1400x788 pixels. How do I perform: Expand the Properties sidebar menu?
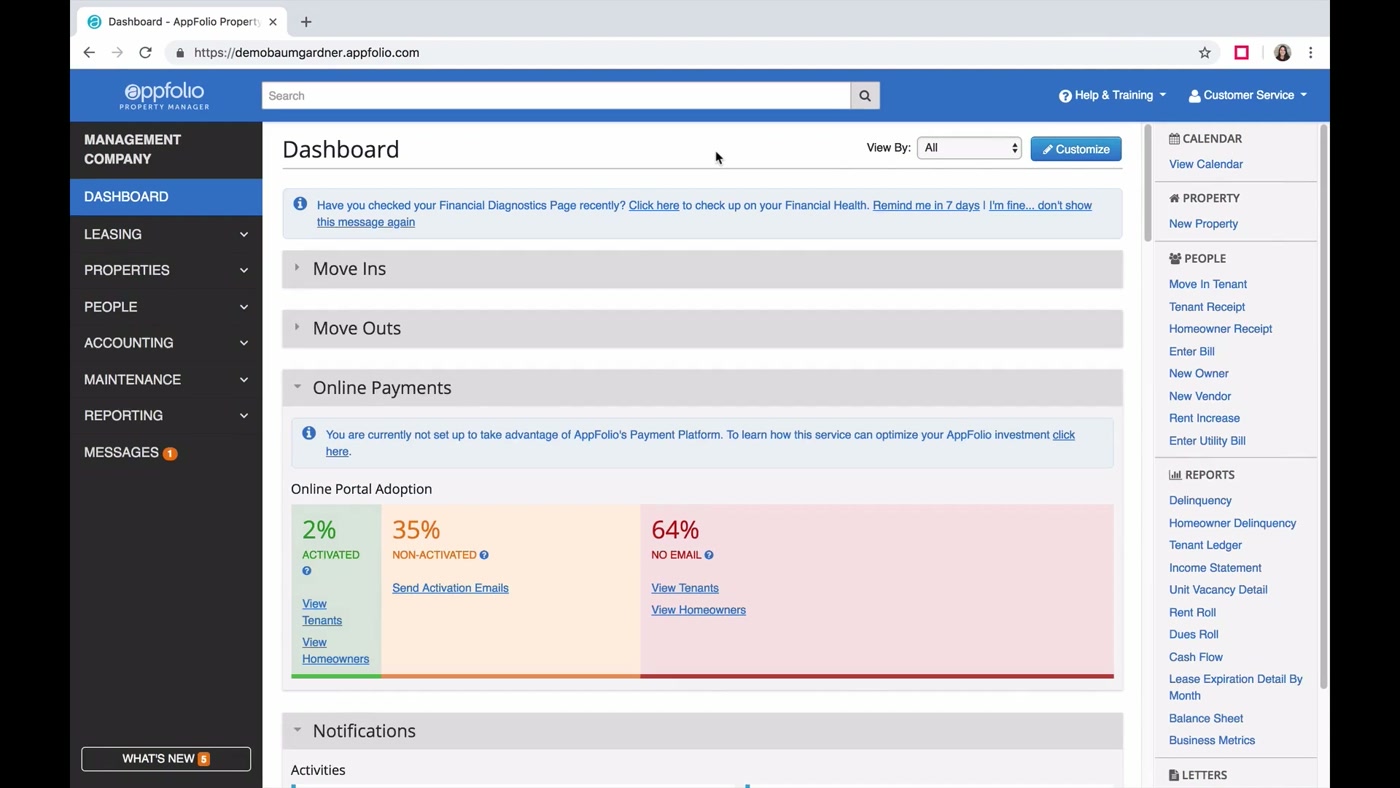pos(166,270)
